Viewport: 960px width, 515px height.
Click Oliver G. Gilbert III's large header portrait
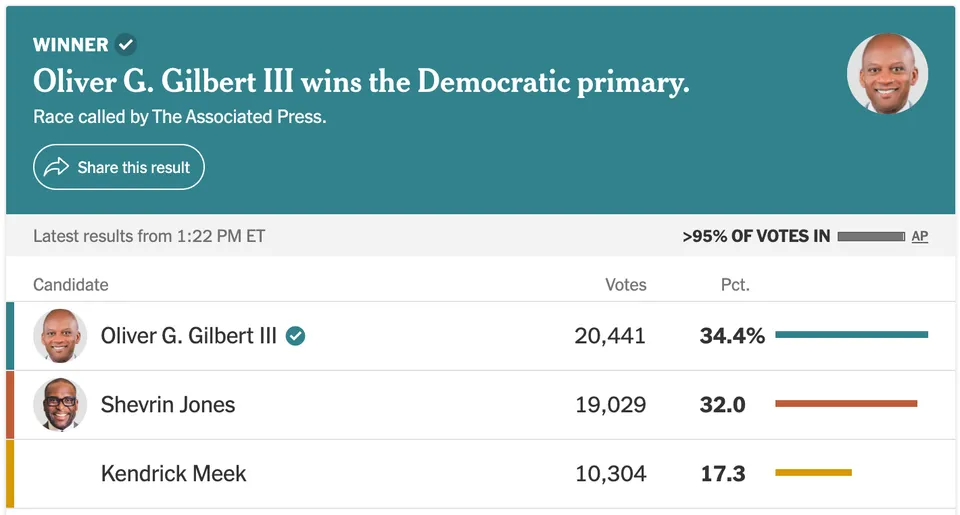887,73
